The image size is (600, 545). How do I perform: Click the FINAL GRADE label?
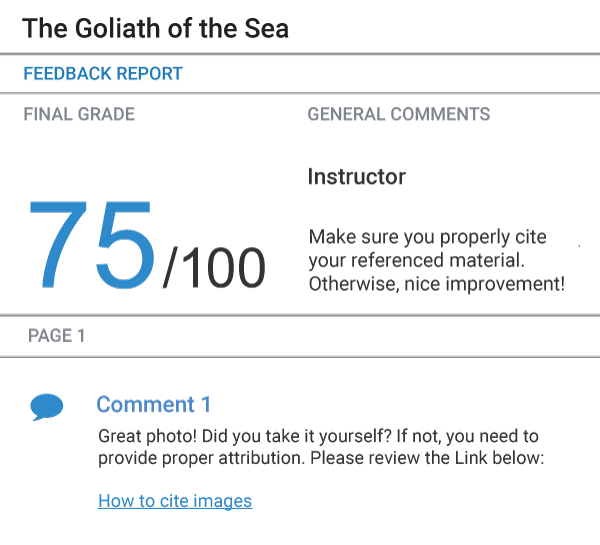[x=79, y=114]
